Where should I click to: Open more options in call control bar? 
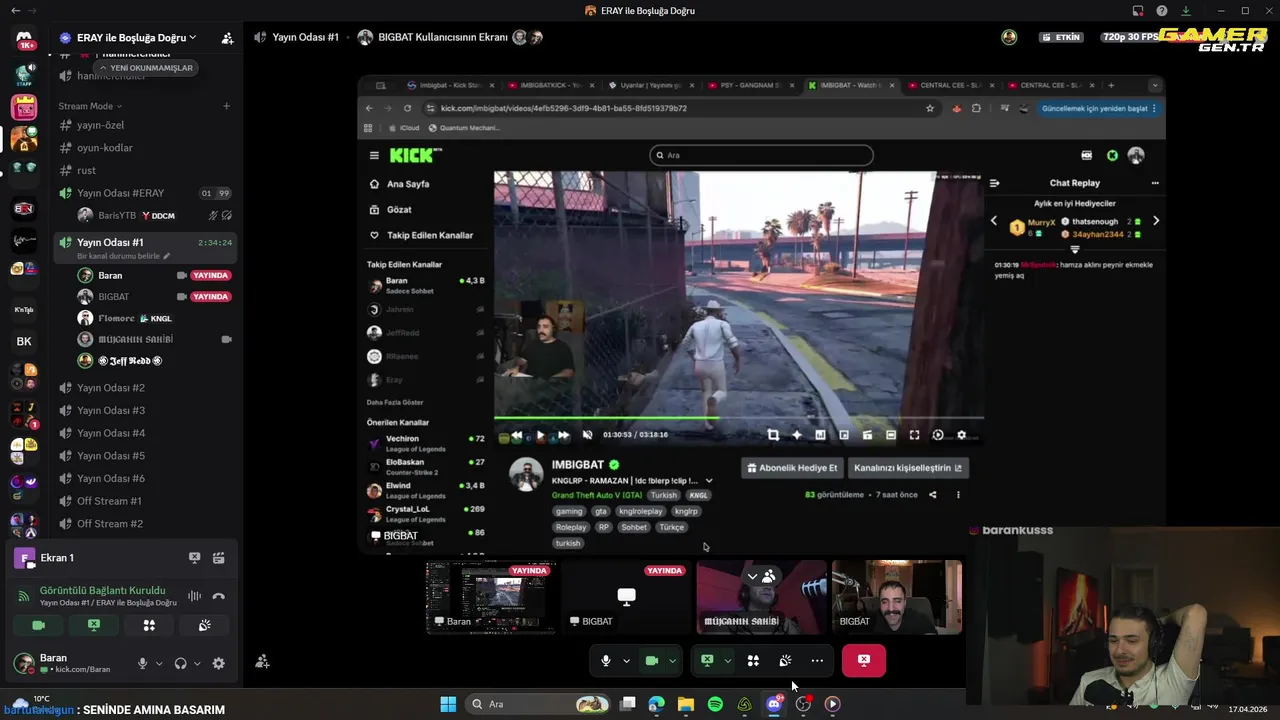click(x=817, y=660)
